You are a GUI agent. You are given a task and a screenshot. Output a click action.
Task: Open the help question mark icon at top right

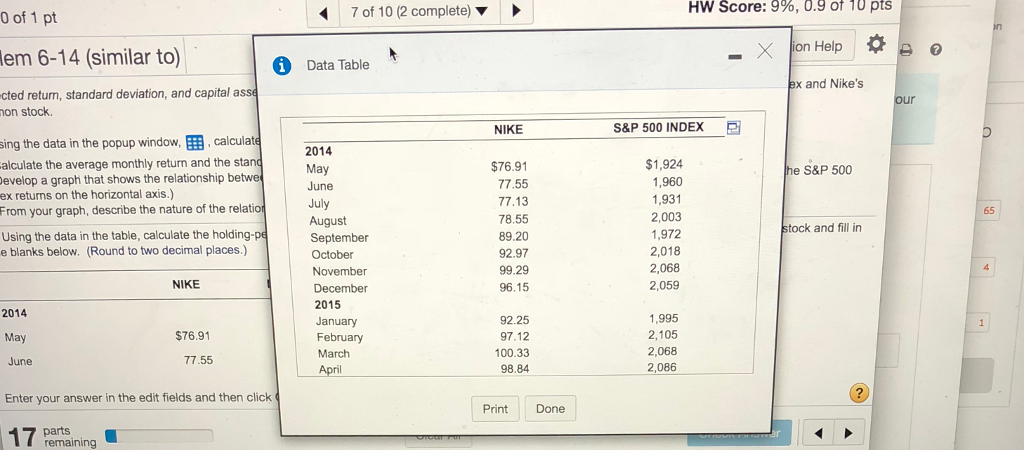[936, 48]
